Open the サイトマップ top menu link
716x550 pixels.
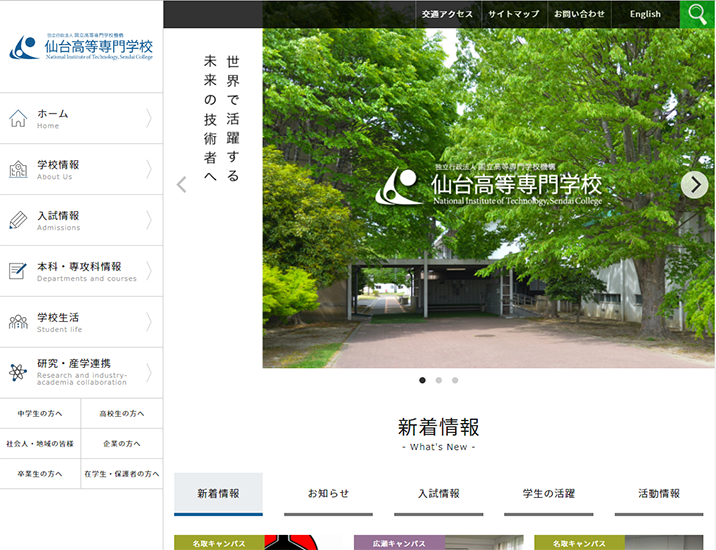(x=514, y=14)
